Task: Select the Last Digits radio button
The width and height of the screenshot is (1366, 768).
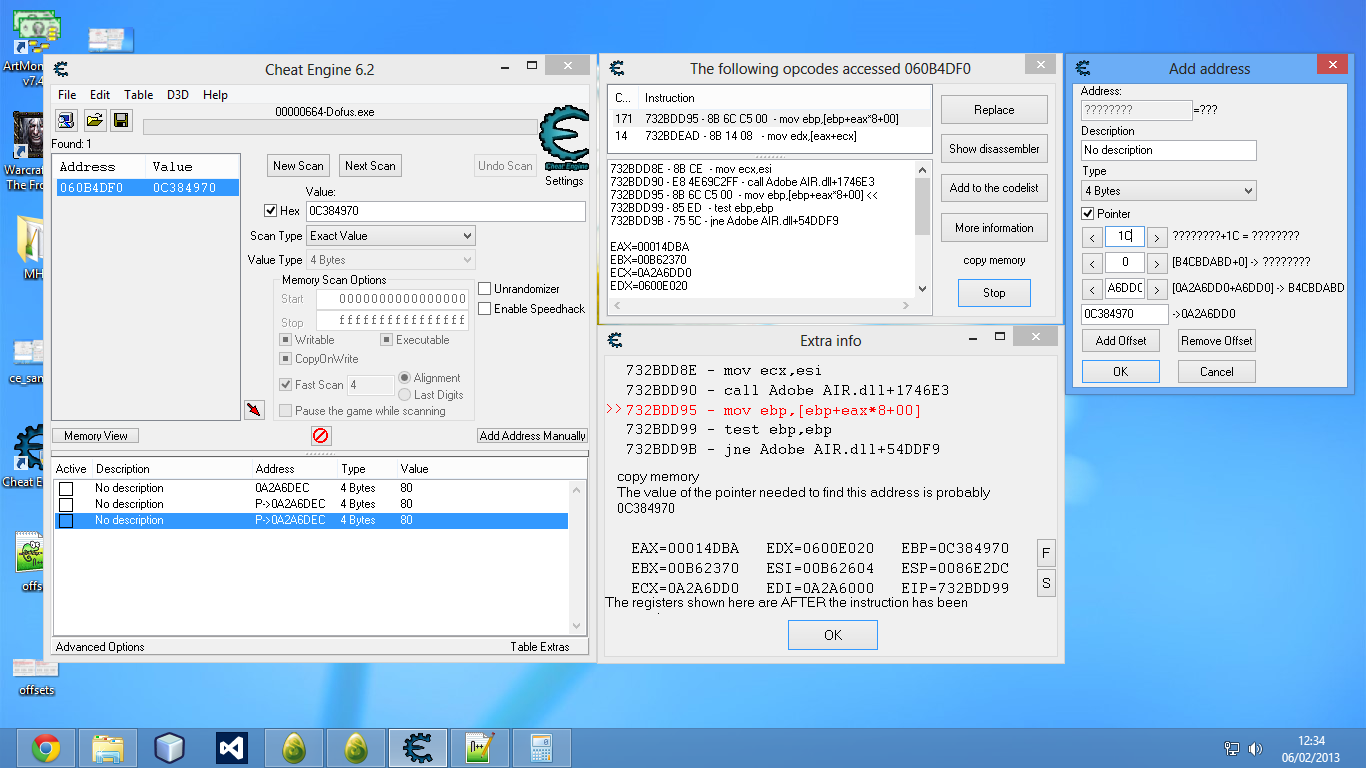Action: [x=405, y=395]
